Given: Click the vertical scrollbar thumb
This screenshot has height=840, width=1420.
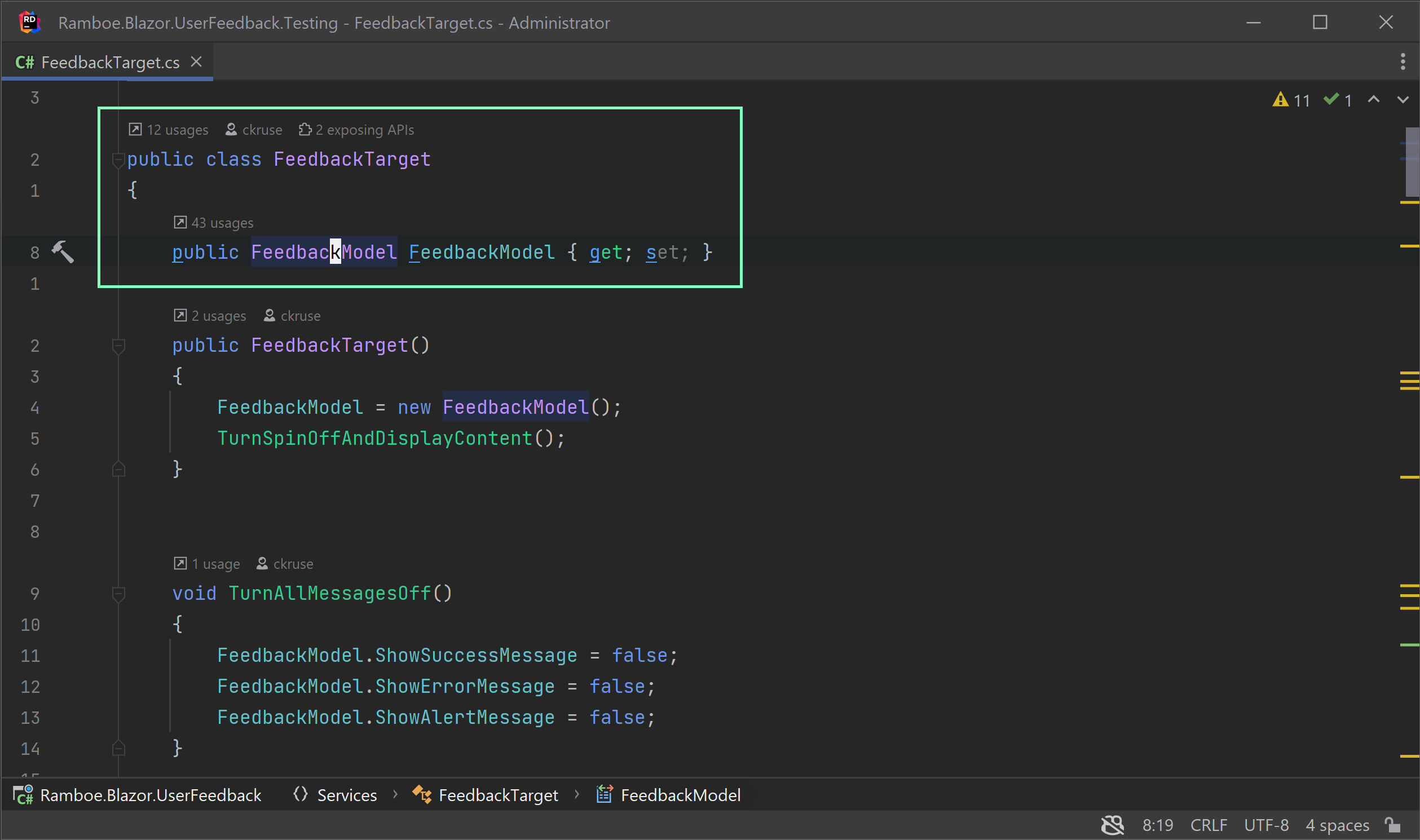Looking at the screenshot, I should [1412, 162].
